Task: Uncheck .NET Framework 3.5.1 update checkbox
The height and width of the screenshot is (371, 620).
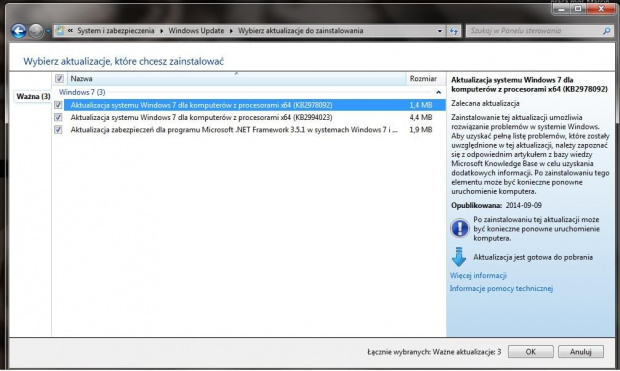Action: (x=58, y=129)
